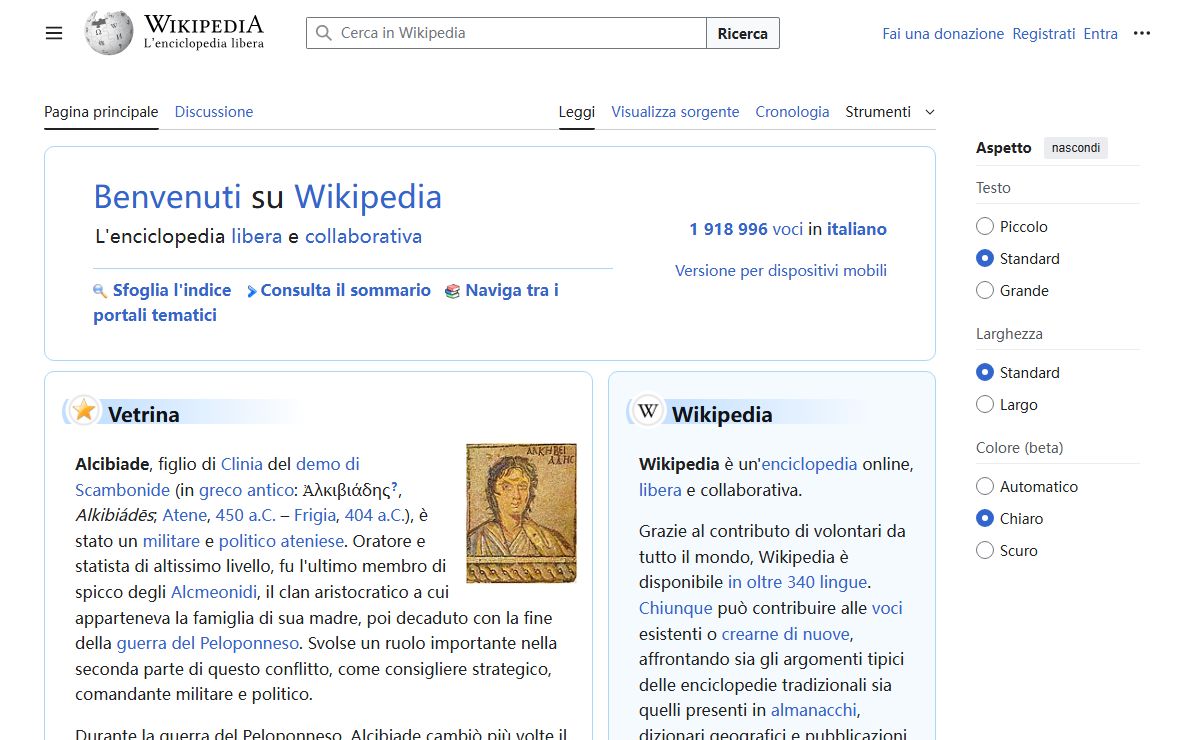This screenshot has height=740, width=1200.
Task: Open the Pagina principale tab
Action: [x=101, y=112]
